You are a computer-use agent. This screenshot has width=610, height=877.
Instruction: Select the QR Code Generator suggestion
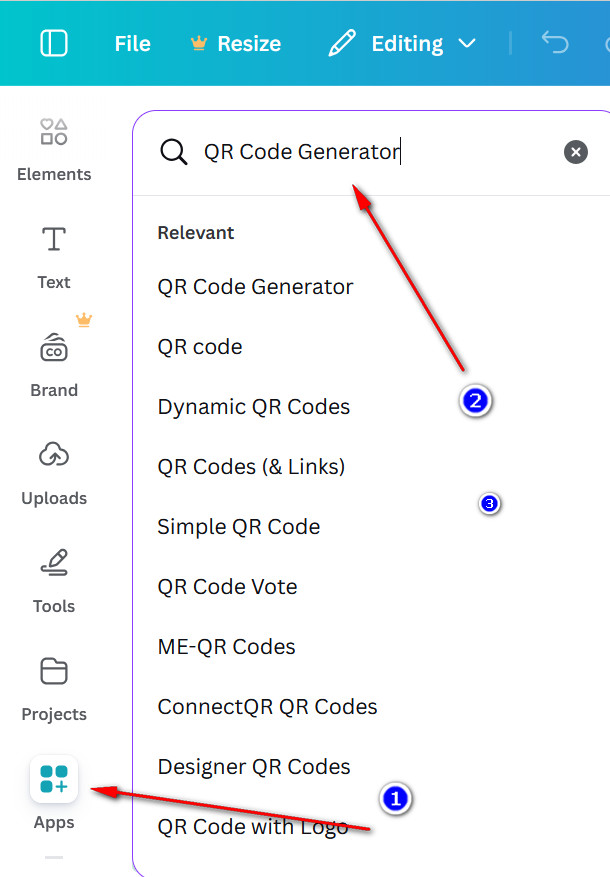click(x=255, y=287)
